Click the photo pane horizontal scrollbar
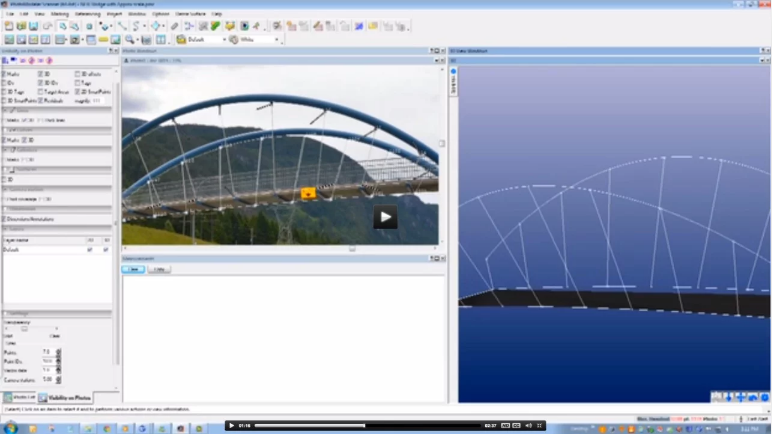Image resolution: width=772 pixels, height=434 pixels. tap(280, 249)
